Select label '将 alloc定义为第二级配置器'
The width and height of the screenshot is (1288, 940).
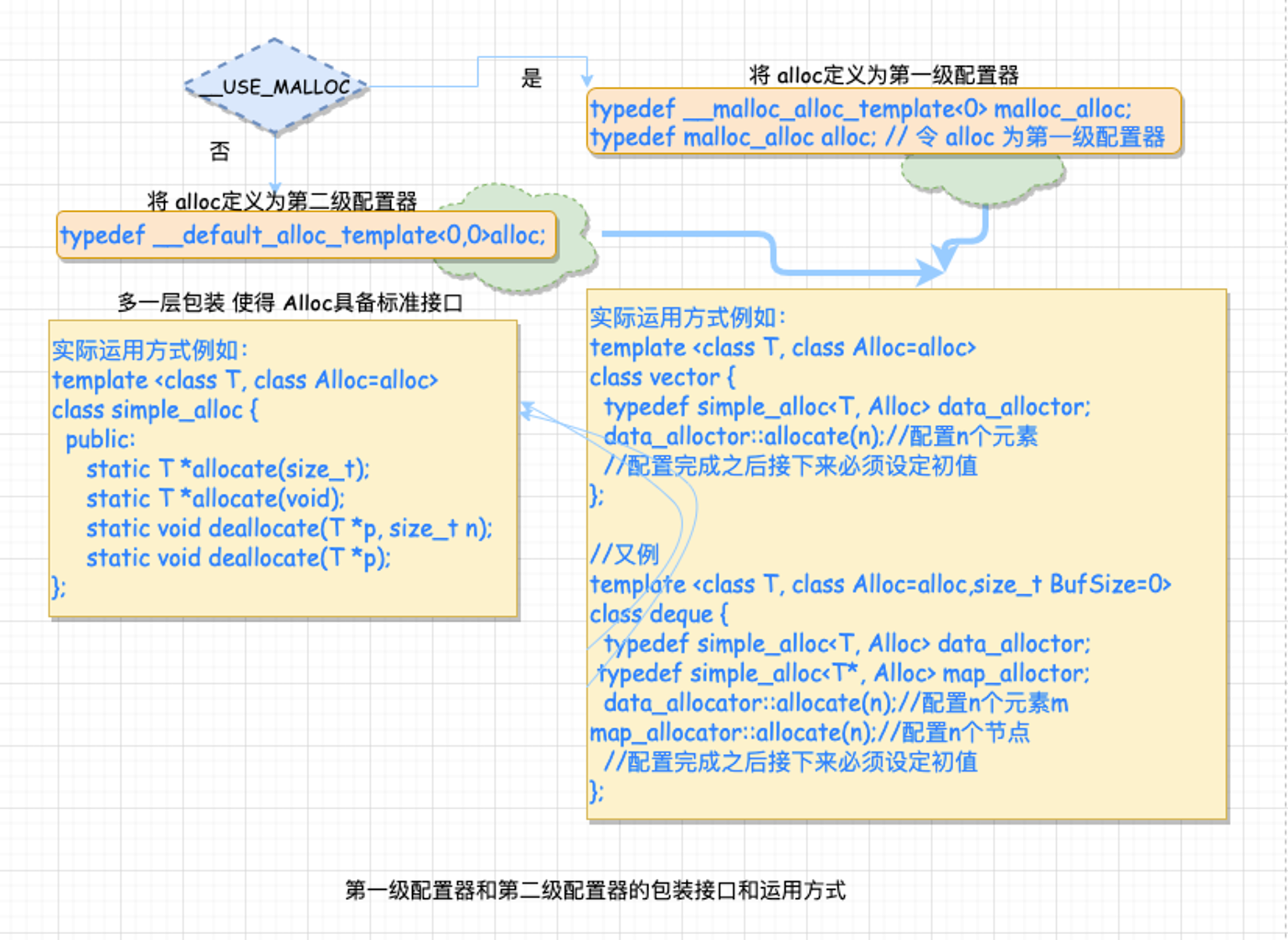click(x=282, y=201)
